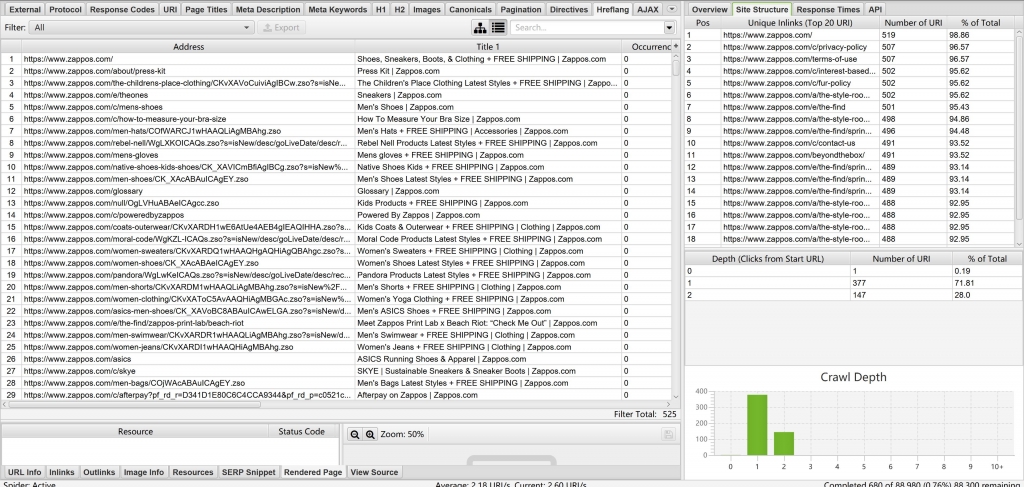The image size is (1024, 487).
Task: Open the SERP Snippet bottom tab
Action: click(x=248, y=472)
